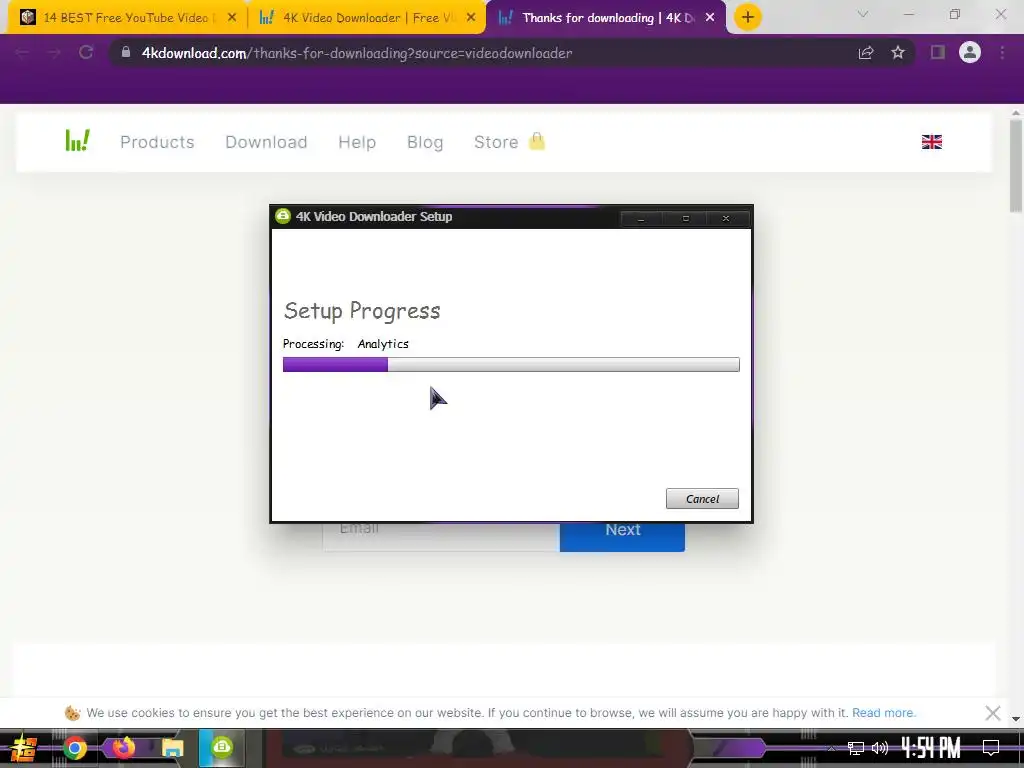Go forward in browser history
This screenshot has width=1024, height=768.
pos(54,52)
